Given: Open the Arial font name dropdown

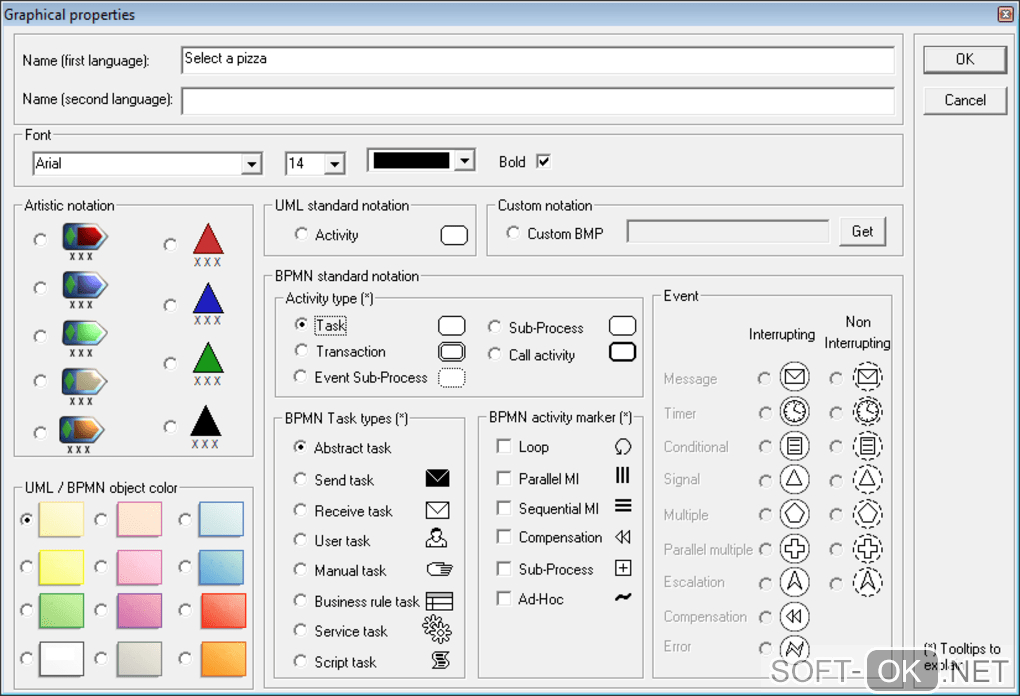Looking at the screenshot, I should coord(251,164).
